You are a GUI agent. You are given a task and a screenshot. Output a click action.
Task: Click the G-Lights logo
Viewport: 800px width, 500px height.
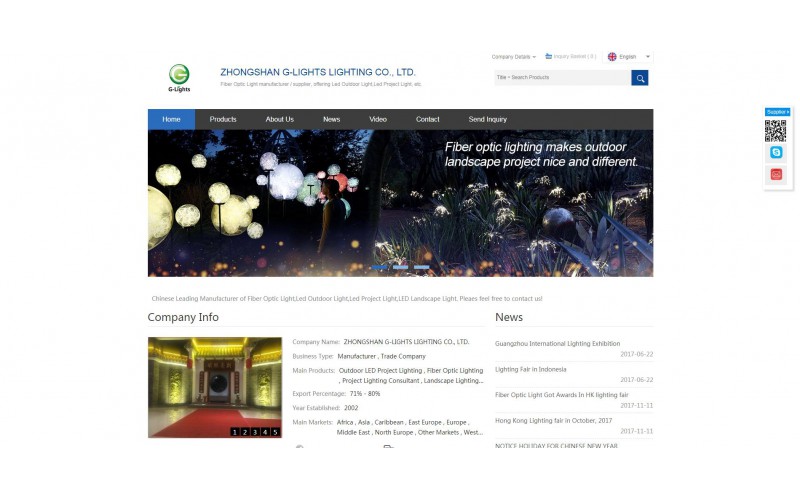(179, 76)
